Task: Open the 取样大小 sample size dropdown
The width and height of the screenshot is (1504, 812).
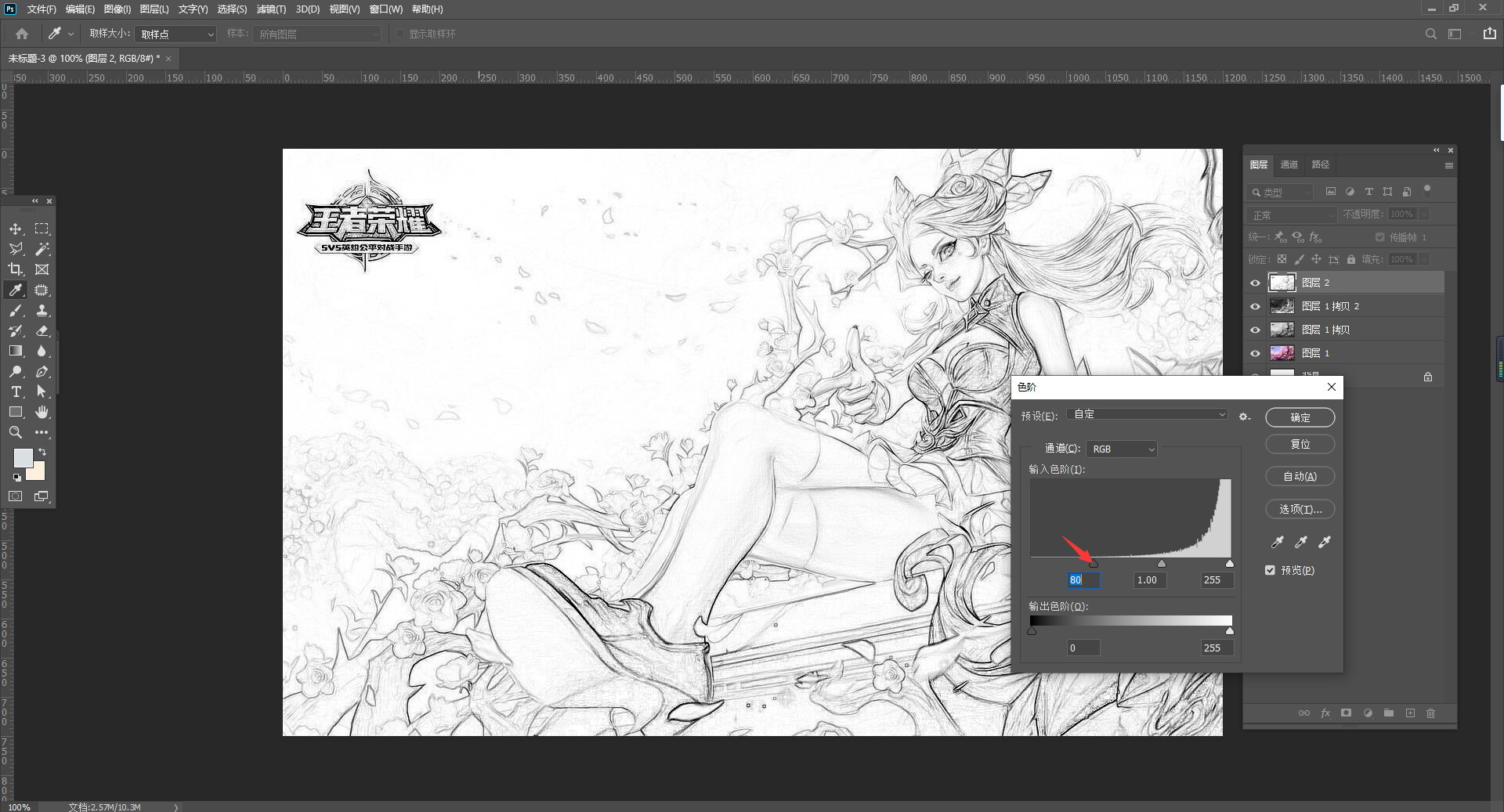Action: [x=175, y=34]
